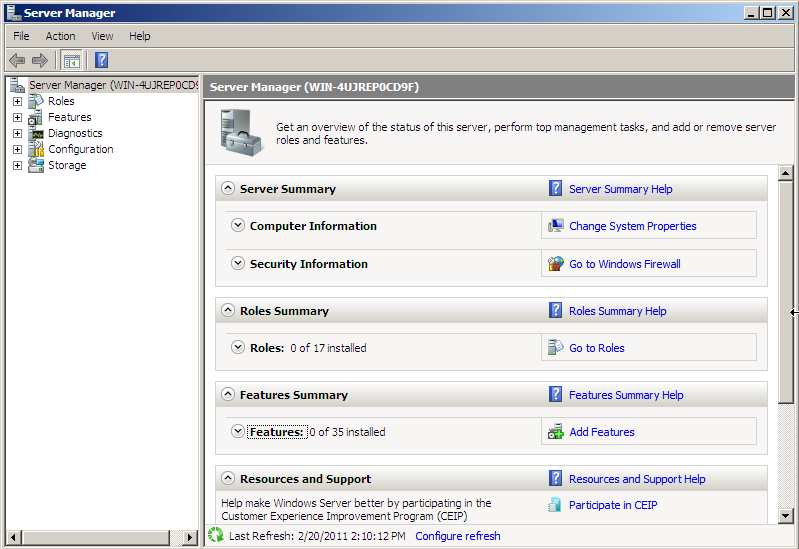Select the Server Manager root tree item
The image size is (799, 549).
113,85
